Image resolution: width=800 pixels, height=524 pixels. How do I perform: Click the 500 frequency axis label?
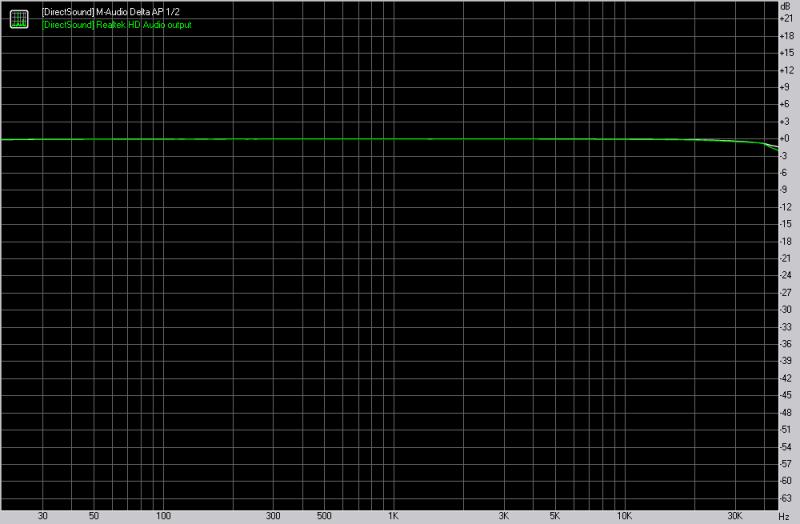(x=323, y=517)
